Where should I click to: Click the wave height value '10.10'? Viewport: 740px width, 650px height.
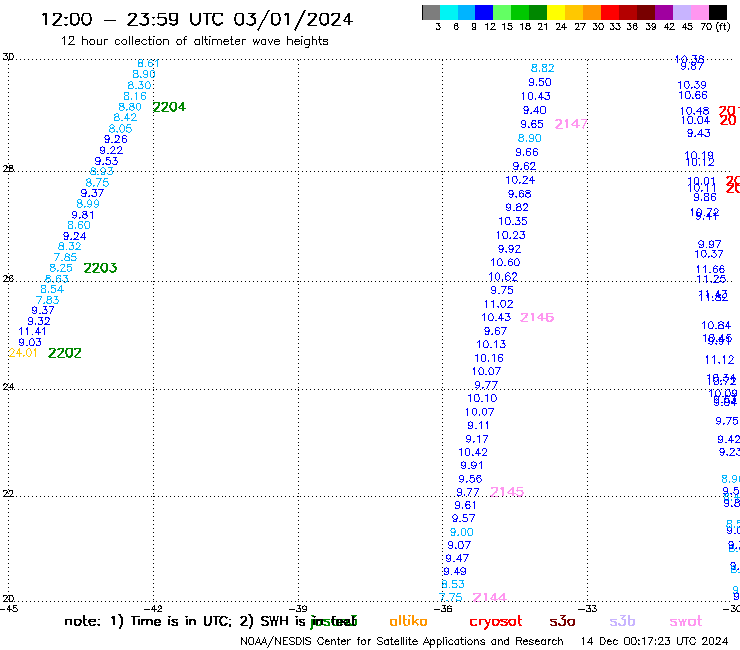(482, 398)
